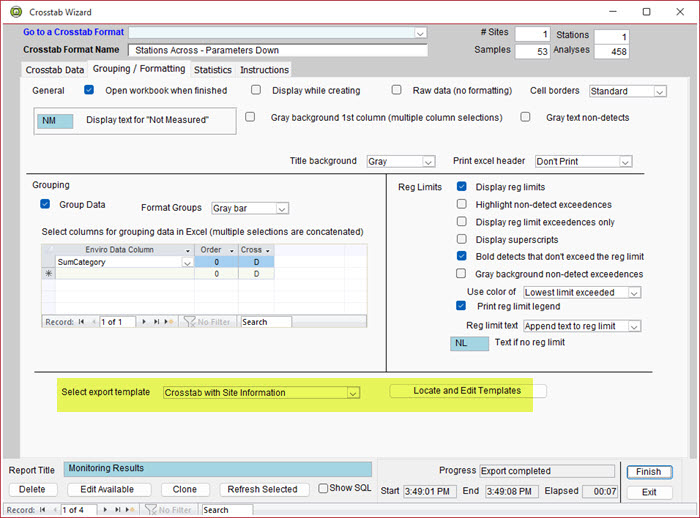Image resolution: width=700 pixels, height=518 pixels.
Task: Click the Exit button
Action: pyautogui.click(x=649, y=492)
